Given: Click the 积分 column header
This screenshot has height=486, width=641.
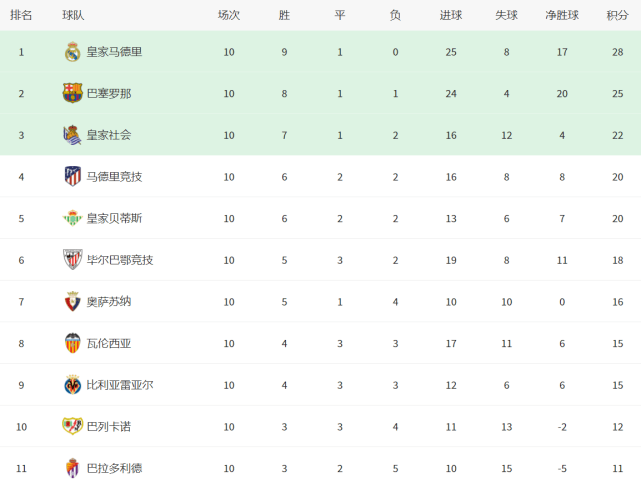Looking at the screenshot, I should click(617, 15).
